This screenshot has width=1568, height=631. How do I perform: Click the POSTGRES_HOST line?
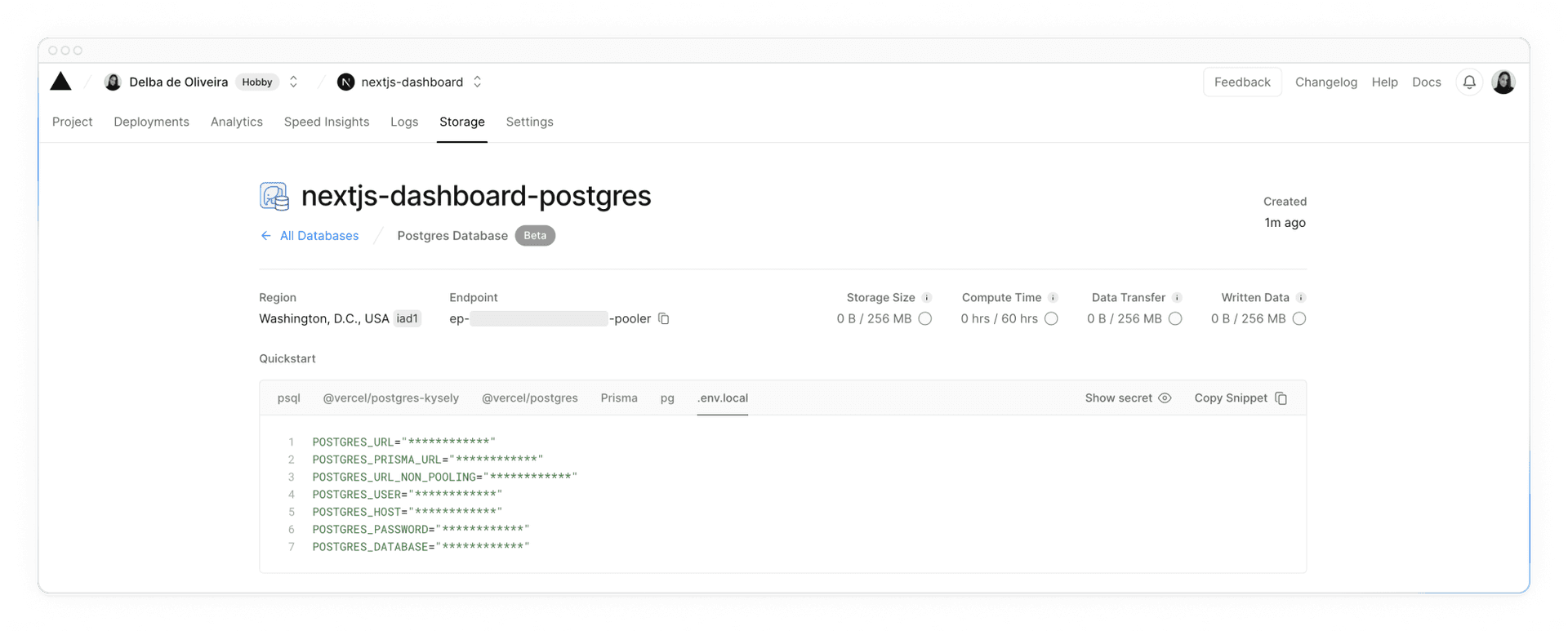[x=408, y=512]
